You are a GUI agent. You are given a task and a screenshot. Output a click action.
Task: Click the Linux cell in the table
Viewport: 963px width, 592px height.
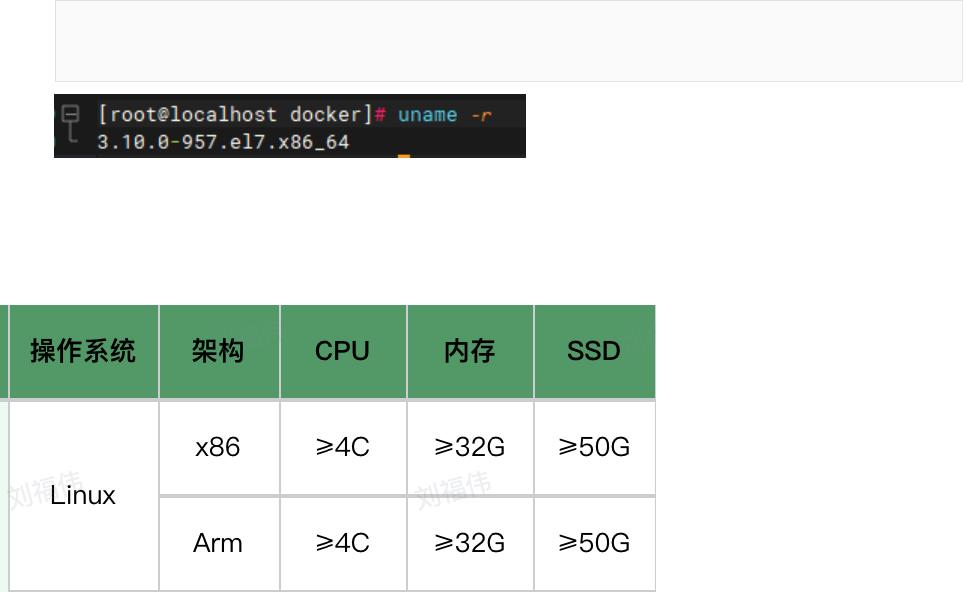83,495
